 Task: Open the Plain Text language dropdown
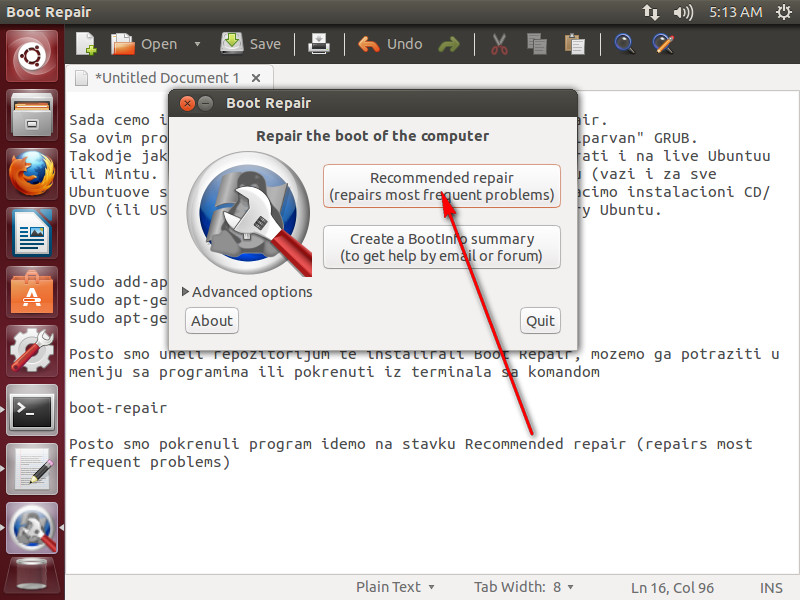tap(395, 587)
